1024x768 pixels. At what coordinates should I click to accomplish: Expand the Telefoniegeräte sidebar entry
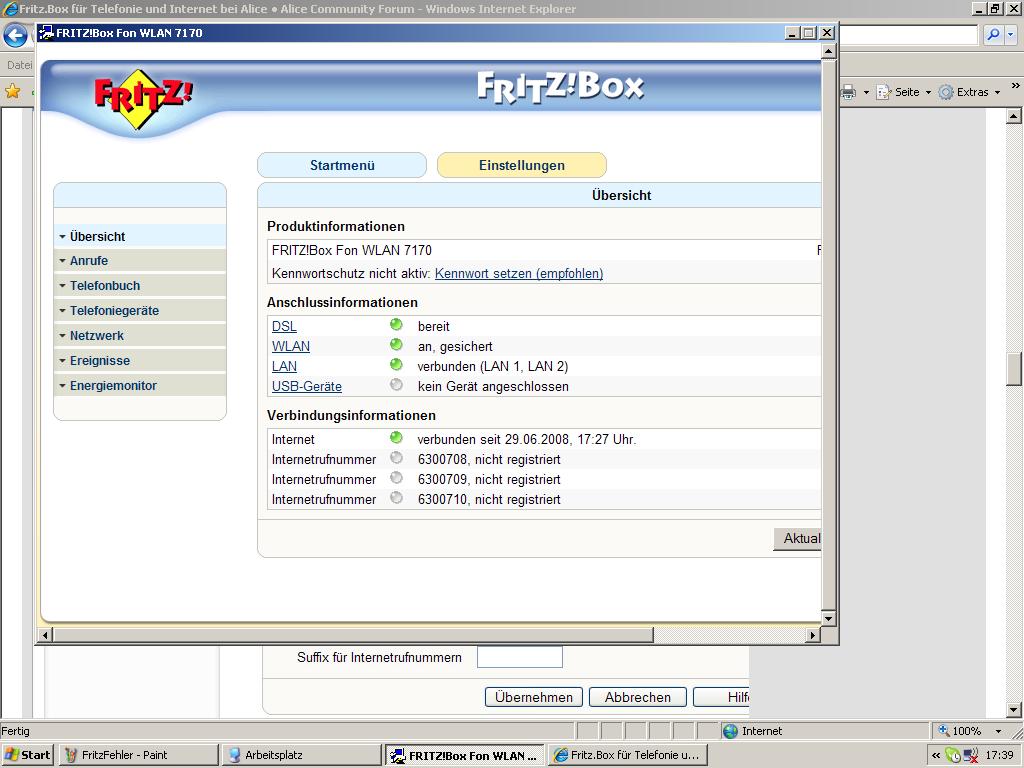[x=114, y=311]
